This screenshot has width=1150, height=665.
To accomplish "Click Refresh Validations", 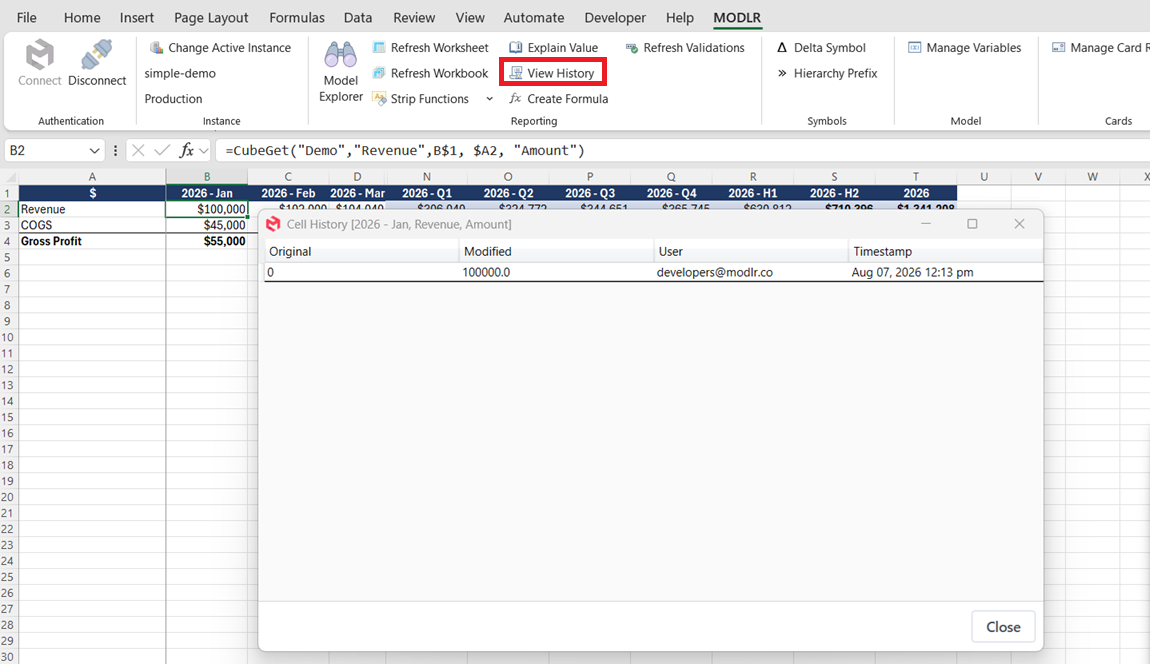I will (685, 48).
